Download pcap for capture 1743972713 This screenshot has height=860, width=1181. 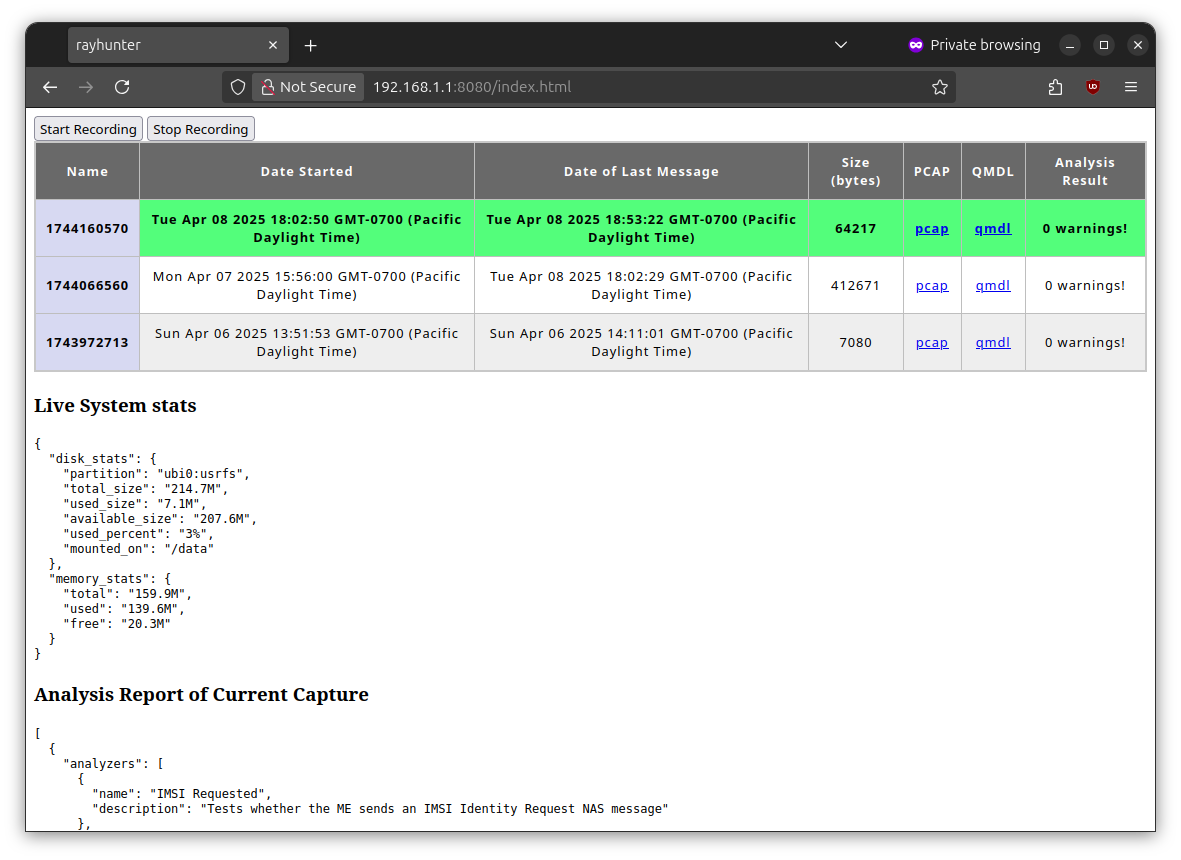(x=931, y=342)
